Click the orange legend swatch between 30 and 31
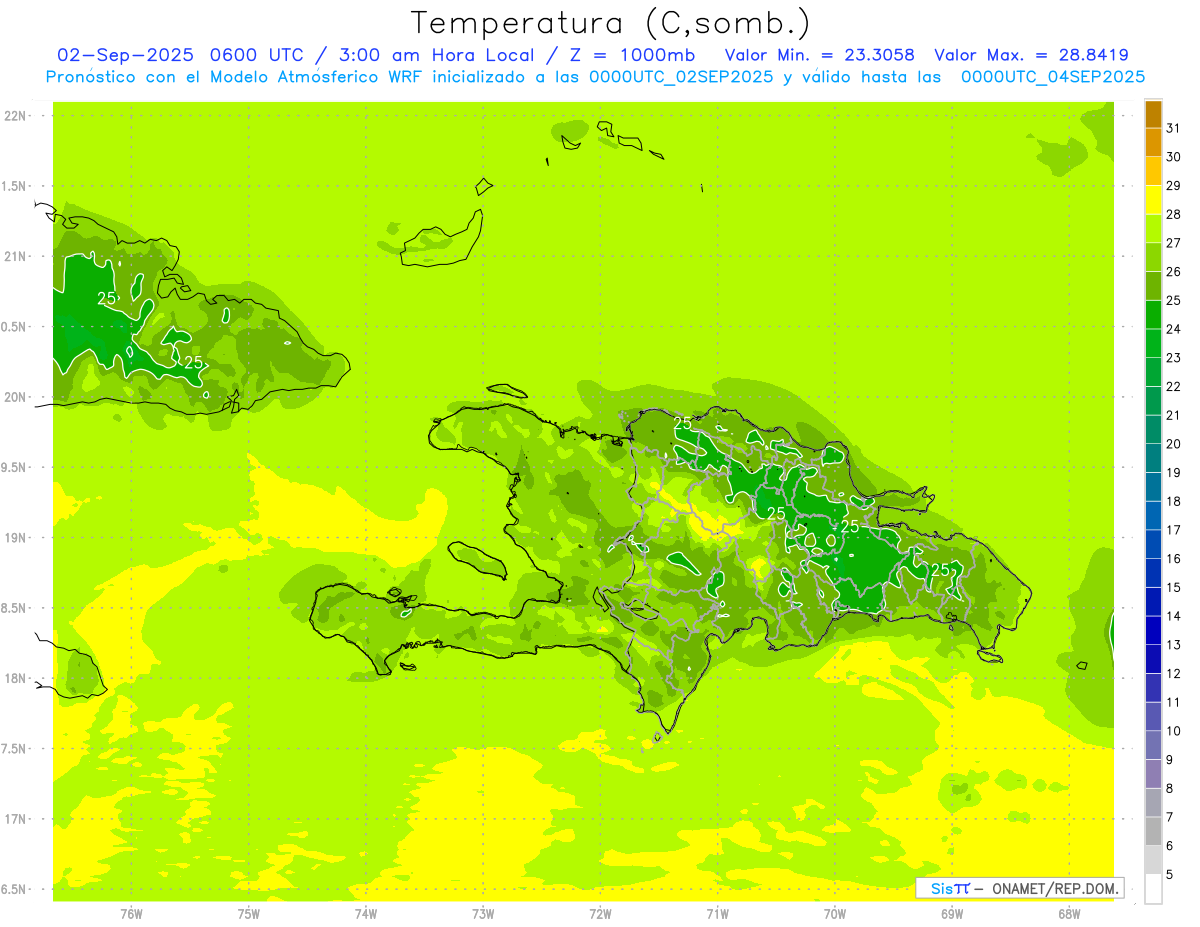The height and width of the screenshot is (927, 1200). pyautogui.click(x=1153, y=143)
